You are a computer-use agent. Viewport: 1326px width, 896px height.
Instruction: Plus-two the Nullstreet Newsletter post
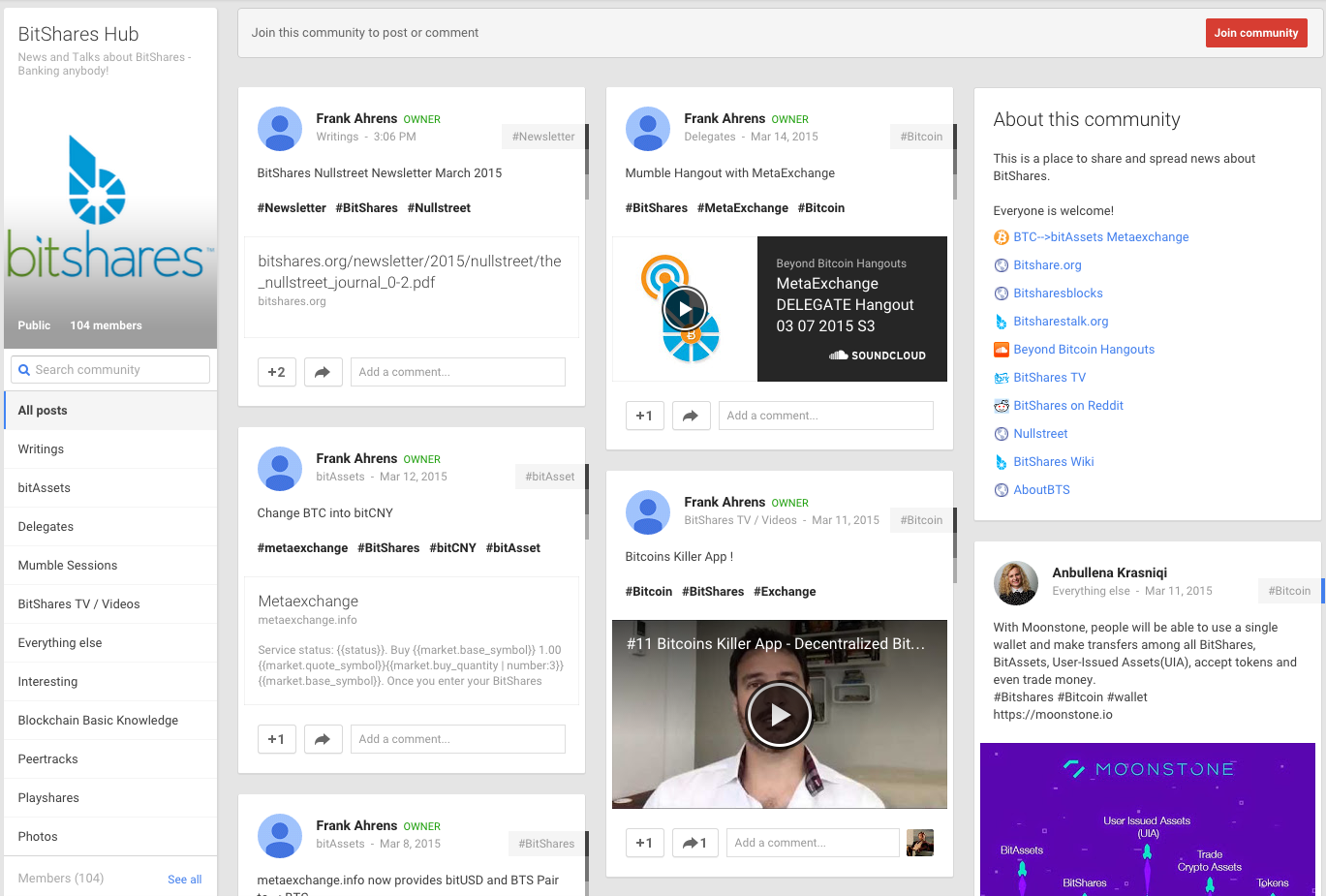277,372
